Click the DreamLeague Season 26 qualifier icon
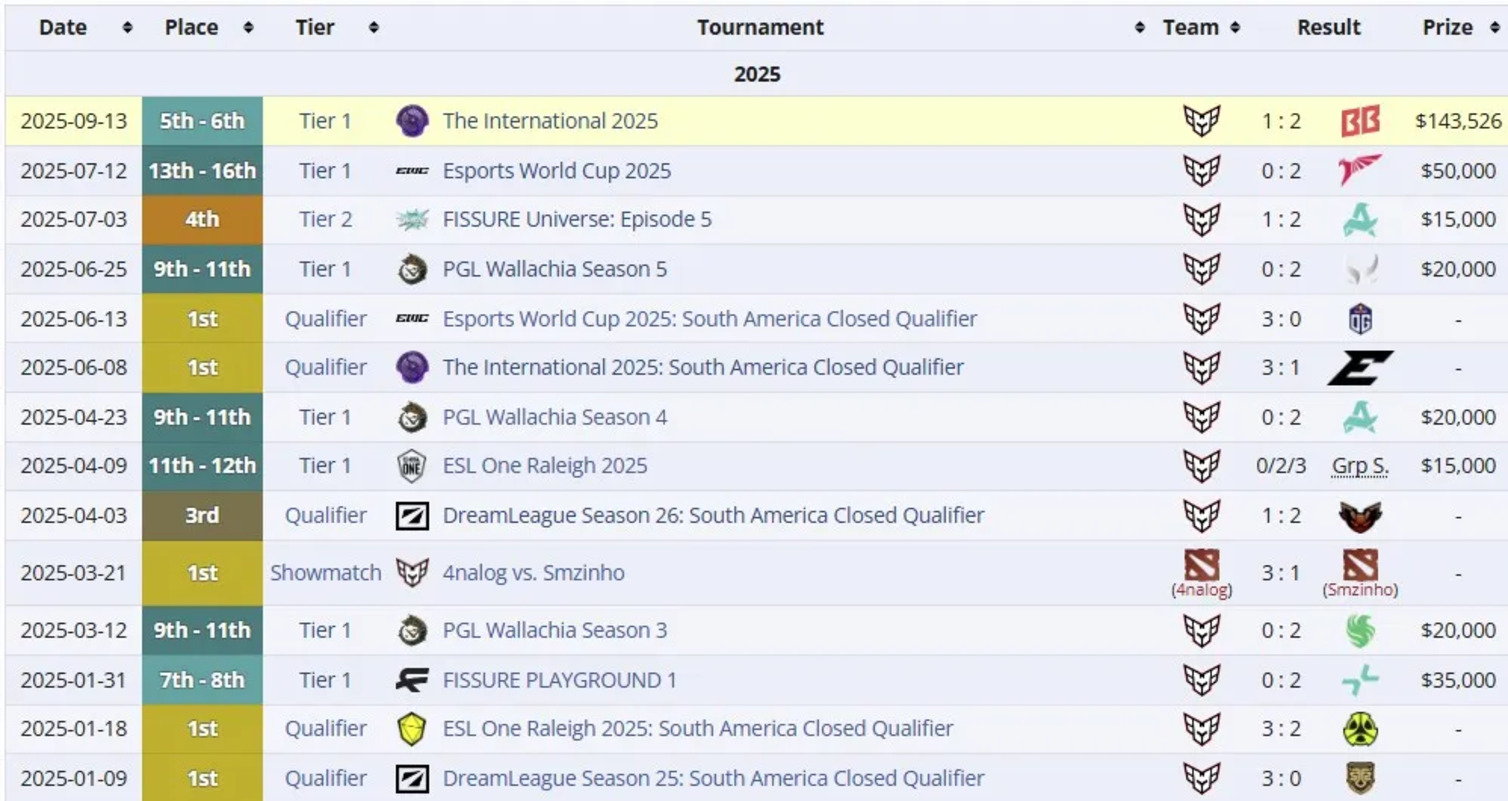 pos(414,515)
